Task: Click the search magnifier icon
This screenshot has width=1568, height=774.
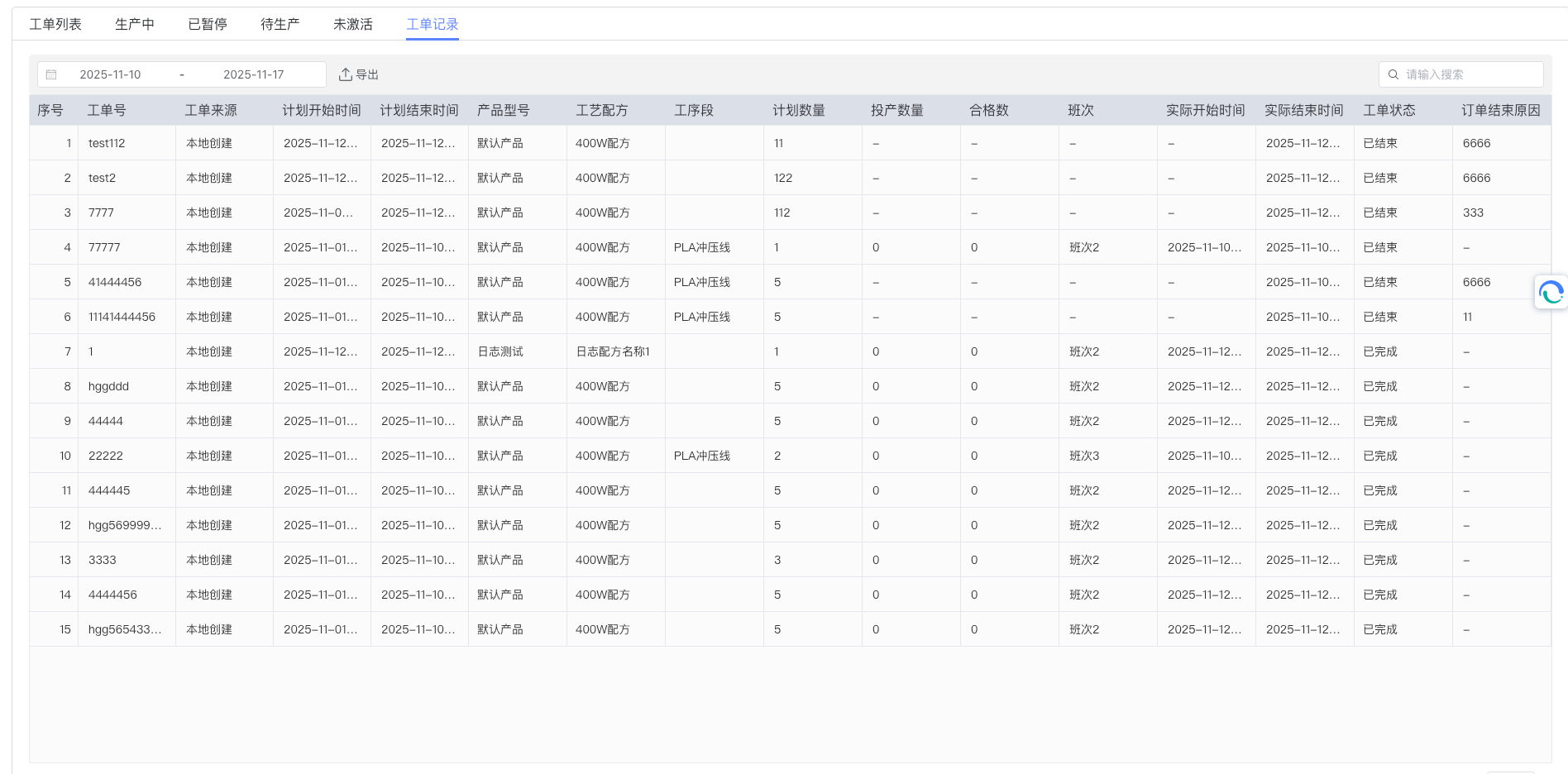Action: pos(1394,74)
